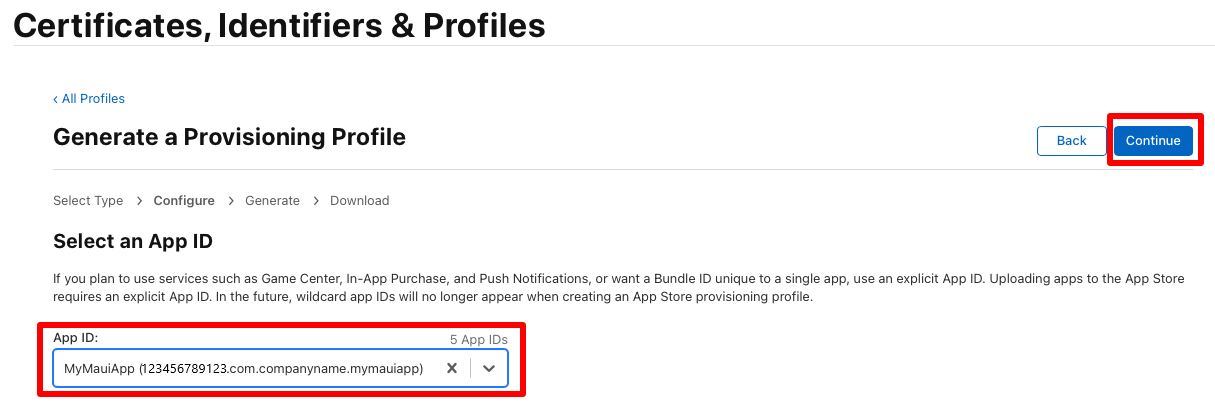This screenshot has height=404, width=1215.
Task: Expand the App ID dropdown arrow
Action: pyautogui.click(x=489, y=368)
